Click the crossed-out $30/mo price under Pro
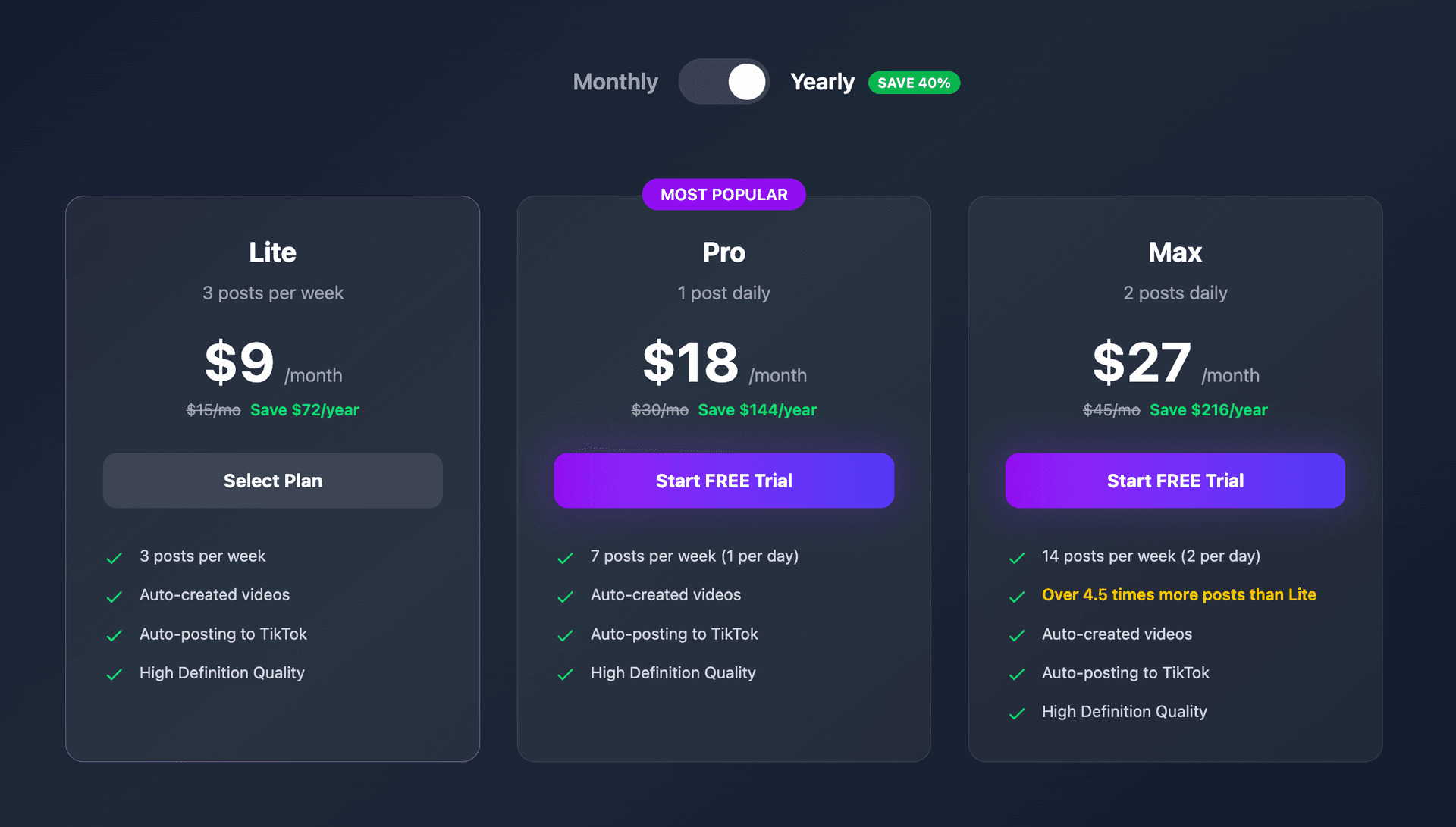Image resolution: width=1456 pixels, height=827 pixels. (659, 409)
